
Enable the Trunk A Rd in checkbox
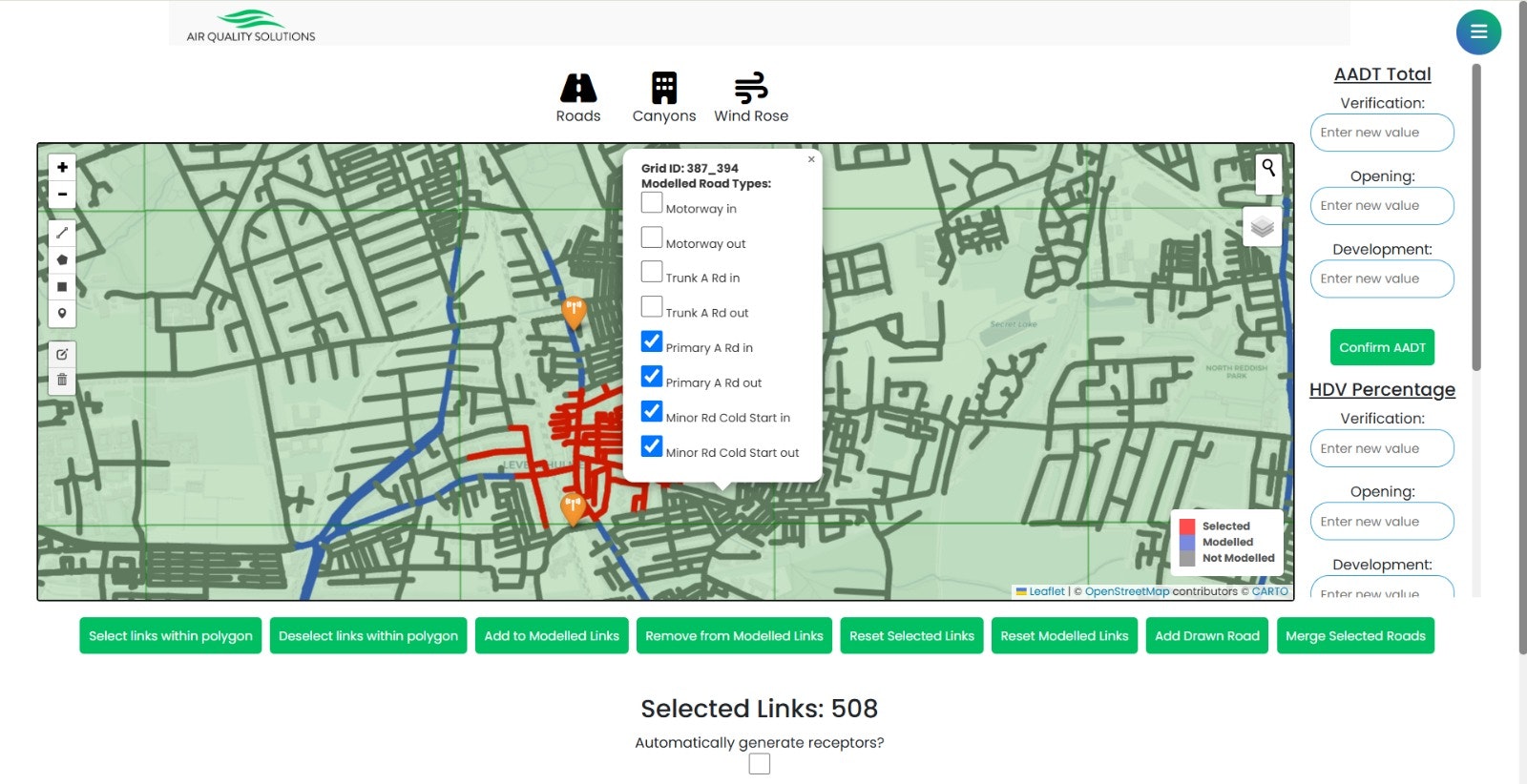pos(652,272)
